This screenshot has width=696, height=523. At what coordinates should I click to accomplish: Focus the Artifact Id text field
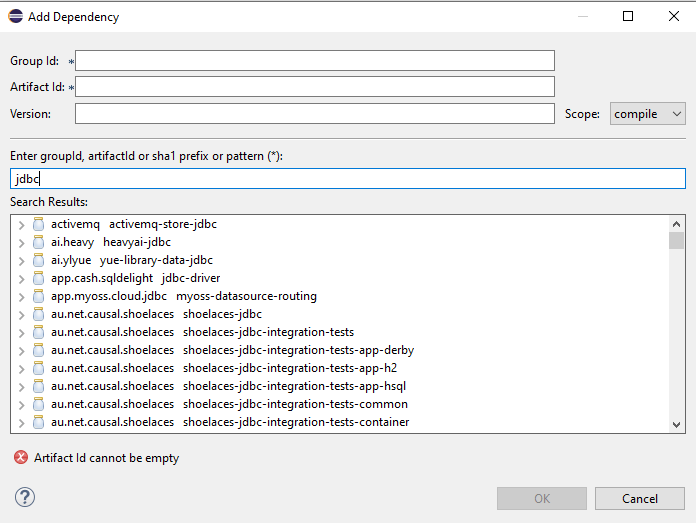coord(315,87)
